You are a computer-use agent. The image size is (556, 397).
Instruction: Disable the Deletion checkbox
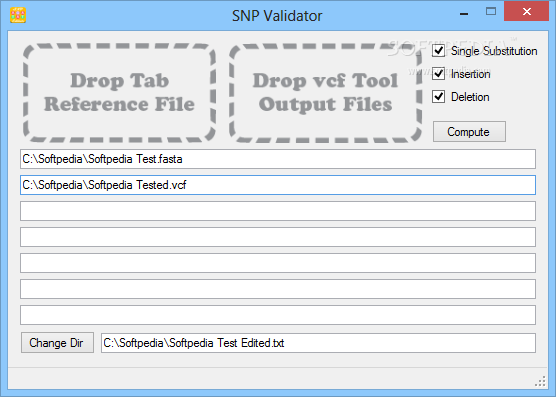[439, 97]
